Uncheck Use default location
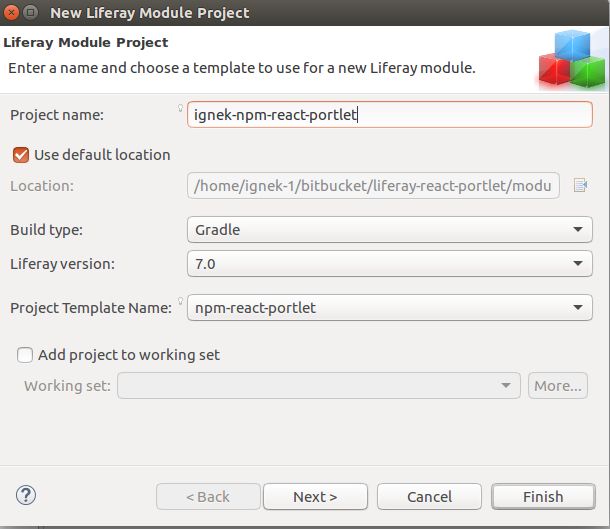Screen dimensions: 610x529 click(21, 155)
